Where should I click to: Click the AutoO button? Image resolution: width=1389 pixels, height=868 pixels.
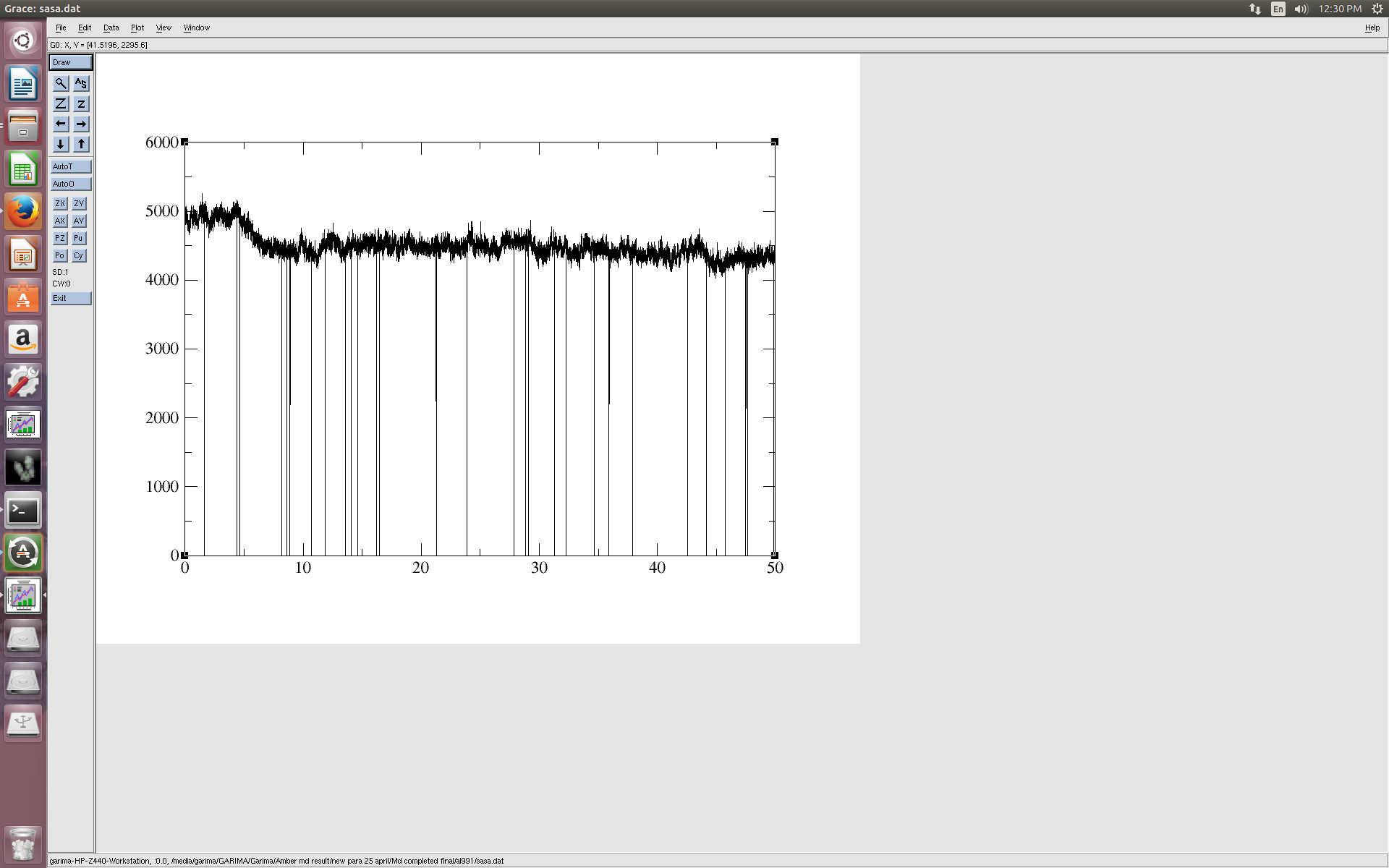[71, 184]
